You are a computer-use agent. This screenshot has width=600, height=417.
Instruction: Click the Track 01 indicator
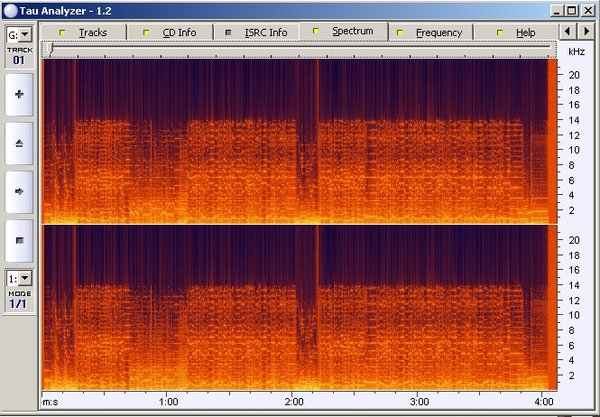(19, 56)
